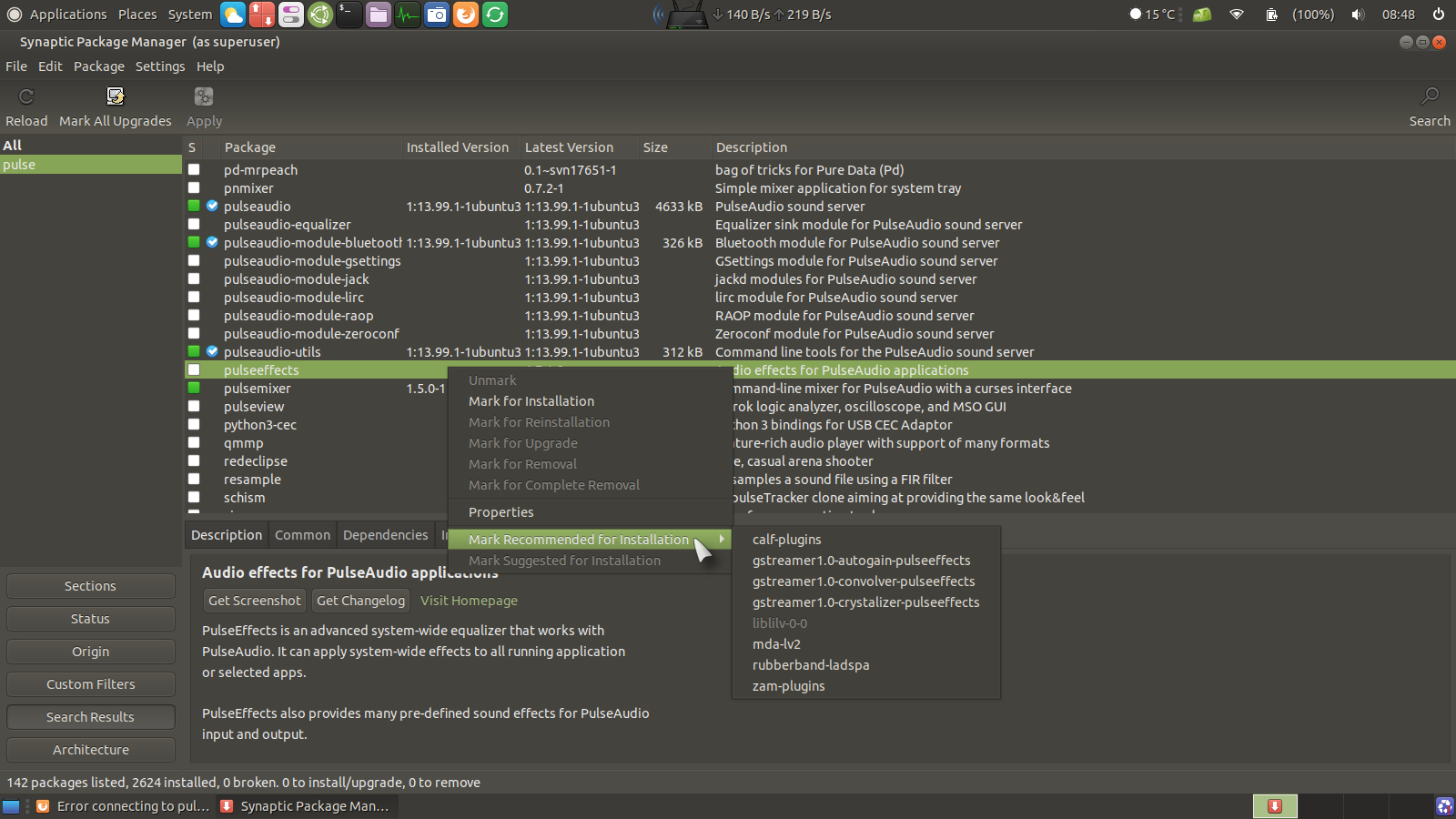Select calf-plugins from the recommended submenu

[866, 540]
